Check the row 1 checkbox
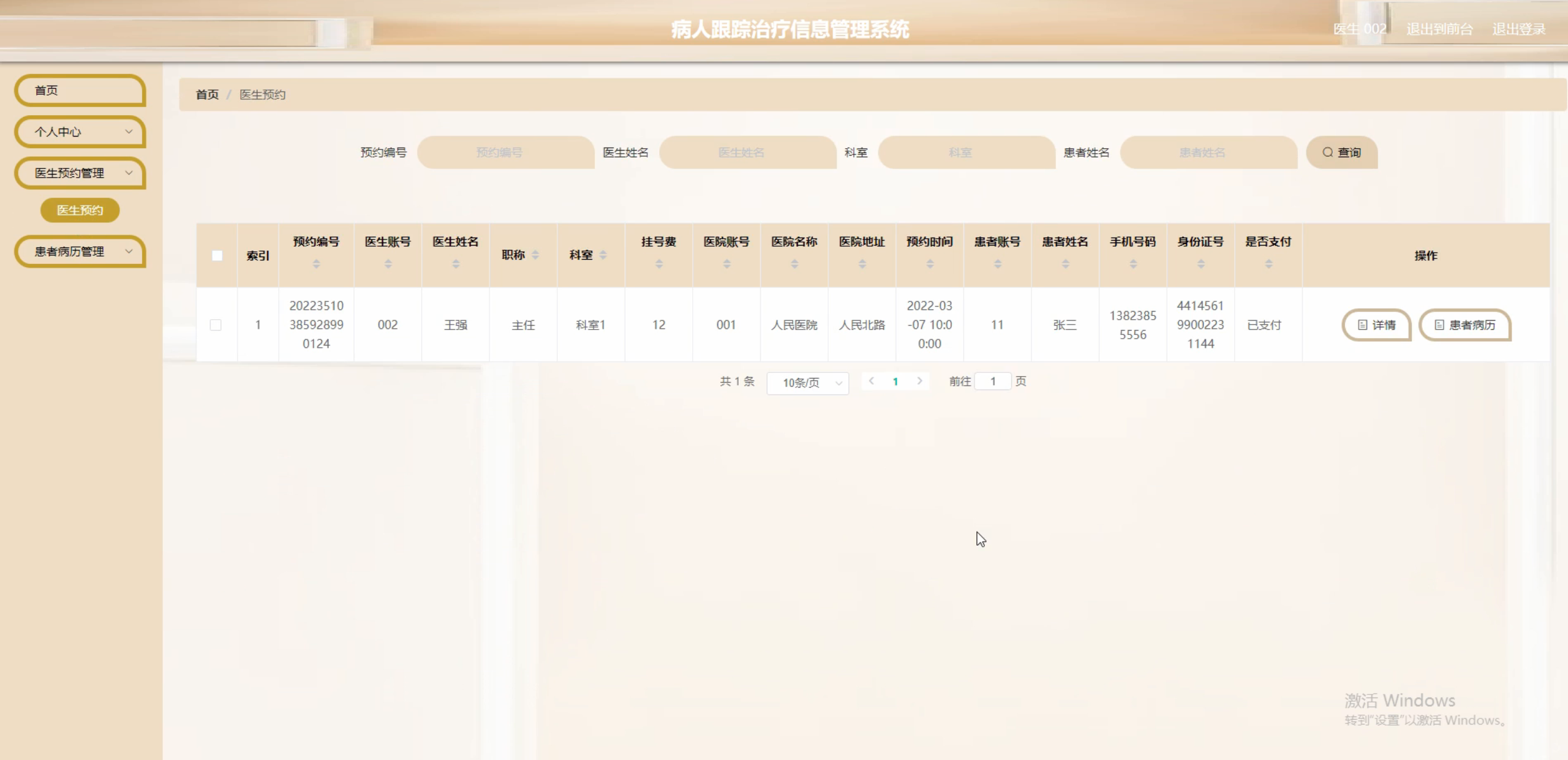 [216, 325]
